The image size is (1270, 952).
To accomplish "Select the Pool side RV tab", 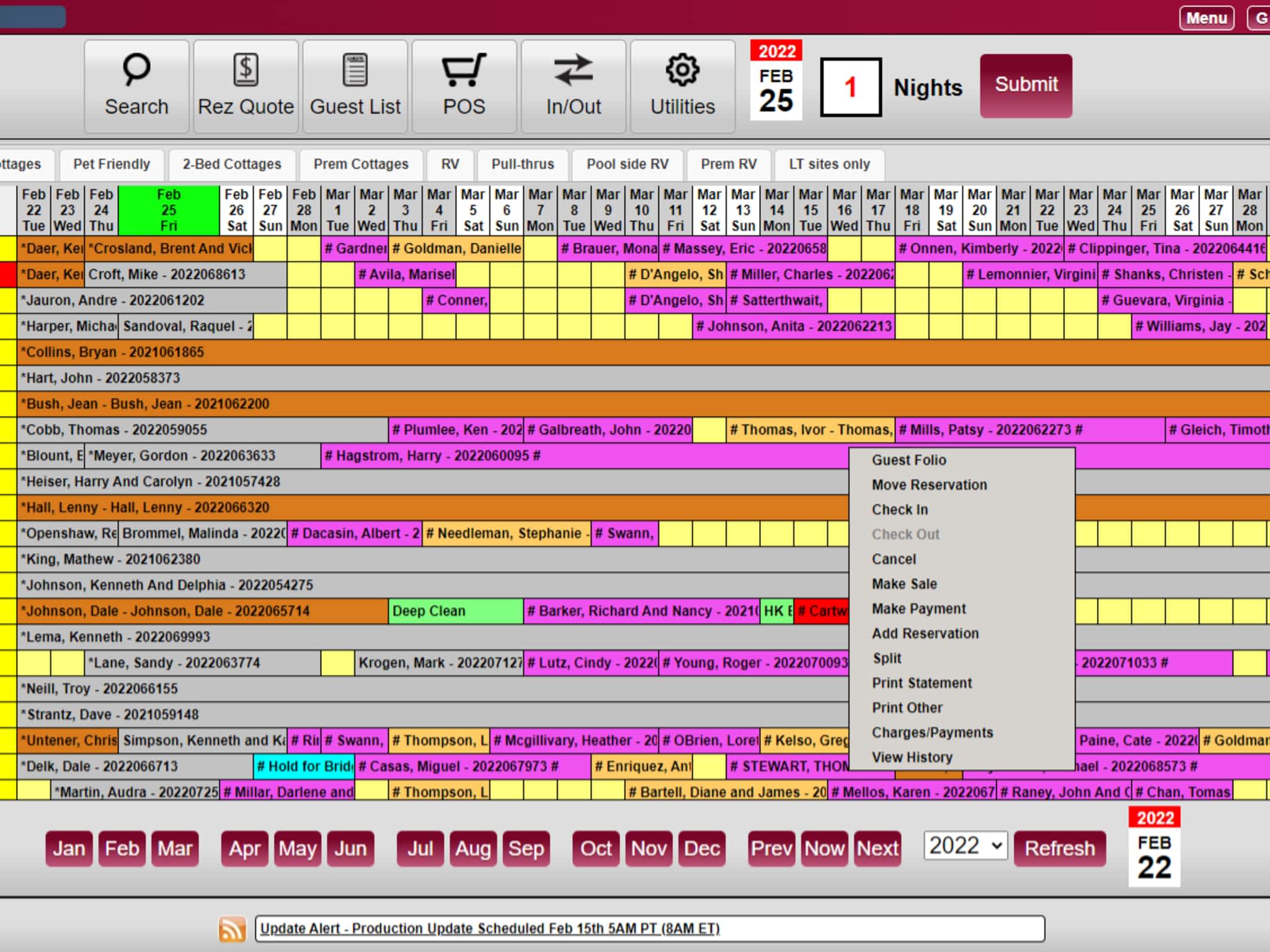I will click(x=627, y=164).
